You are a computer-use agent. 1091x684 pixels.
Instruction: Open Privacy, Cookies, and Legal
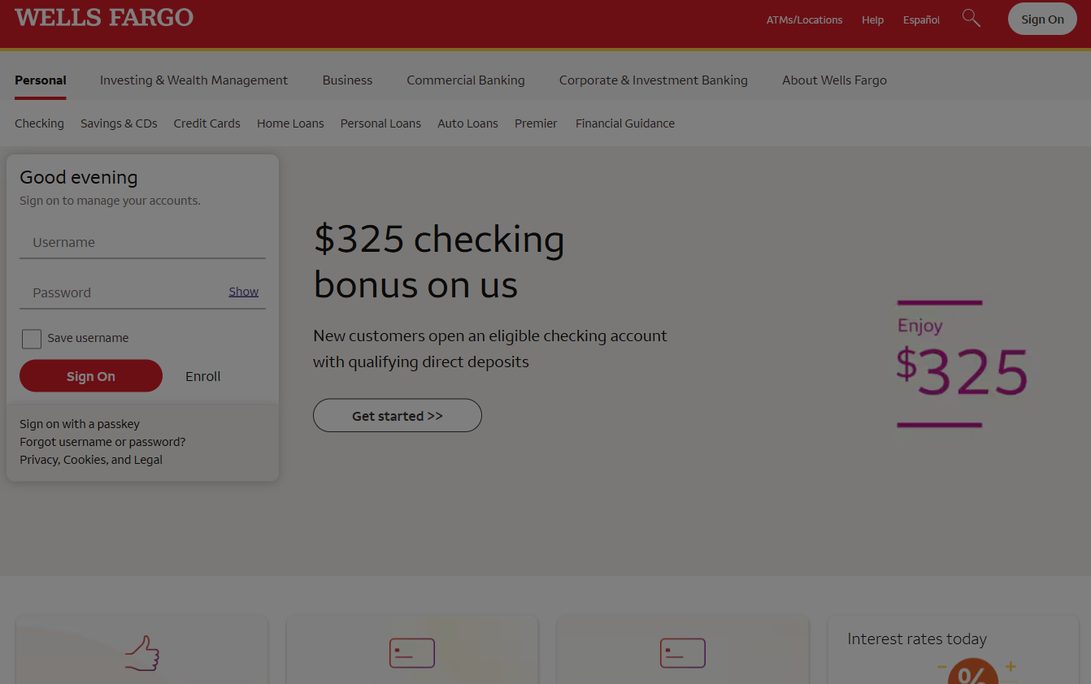coord(91,460)
